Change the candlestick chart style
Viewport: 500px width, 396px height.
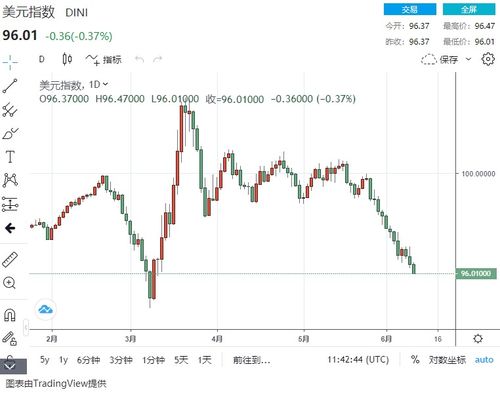tap(67, 59)
